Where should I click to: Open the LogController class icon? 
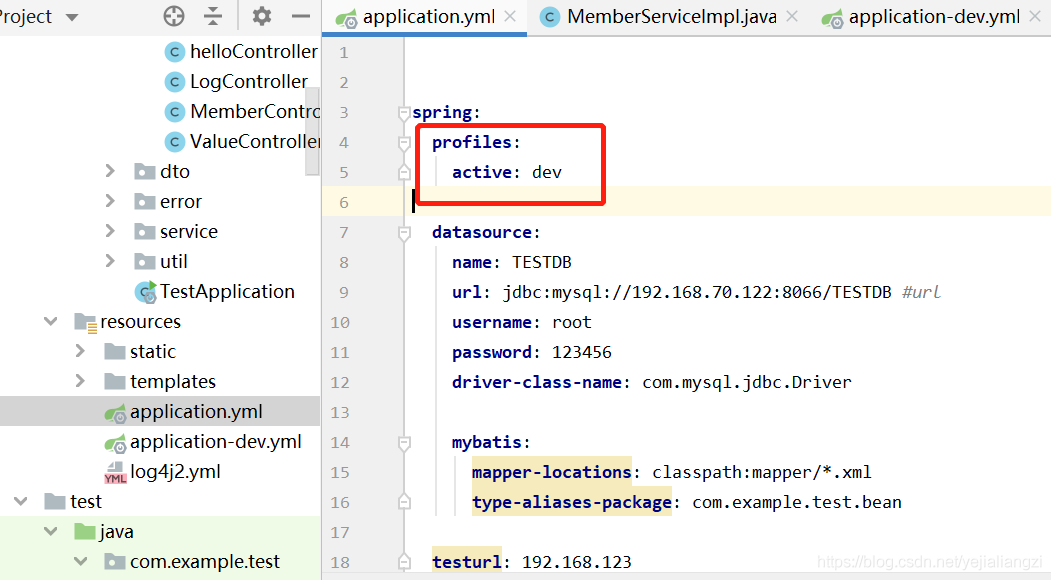pyautogui.click(x=175, y=81)
